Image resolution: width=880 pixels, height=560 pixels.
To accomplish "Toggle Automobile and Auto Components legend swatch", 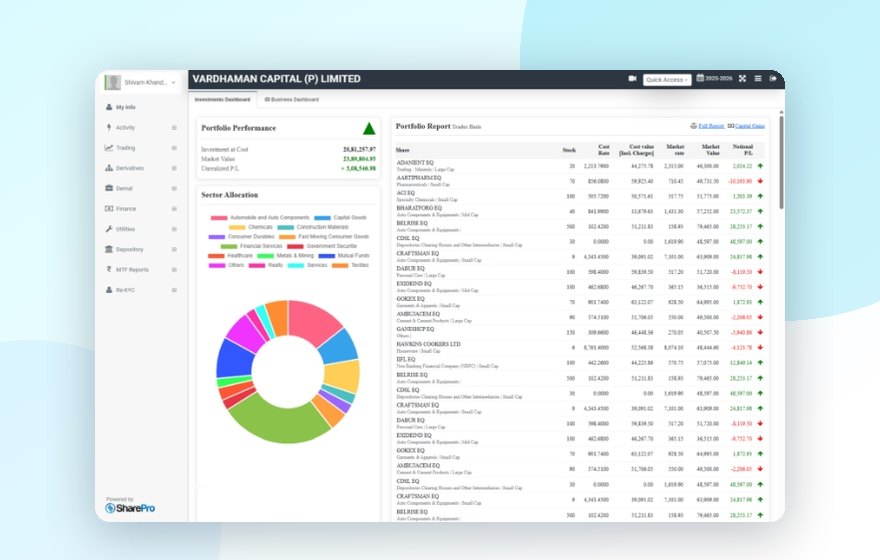I will click(x=219, y=218).
